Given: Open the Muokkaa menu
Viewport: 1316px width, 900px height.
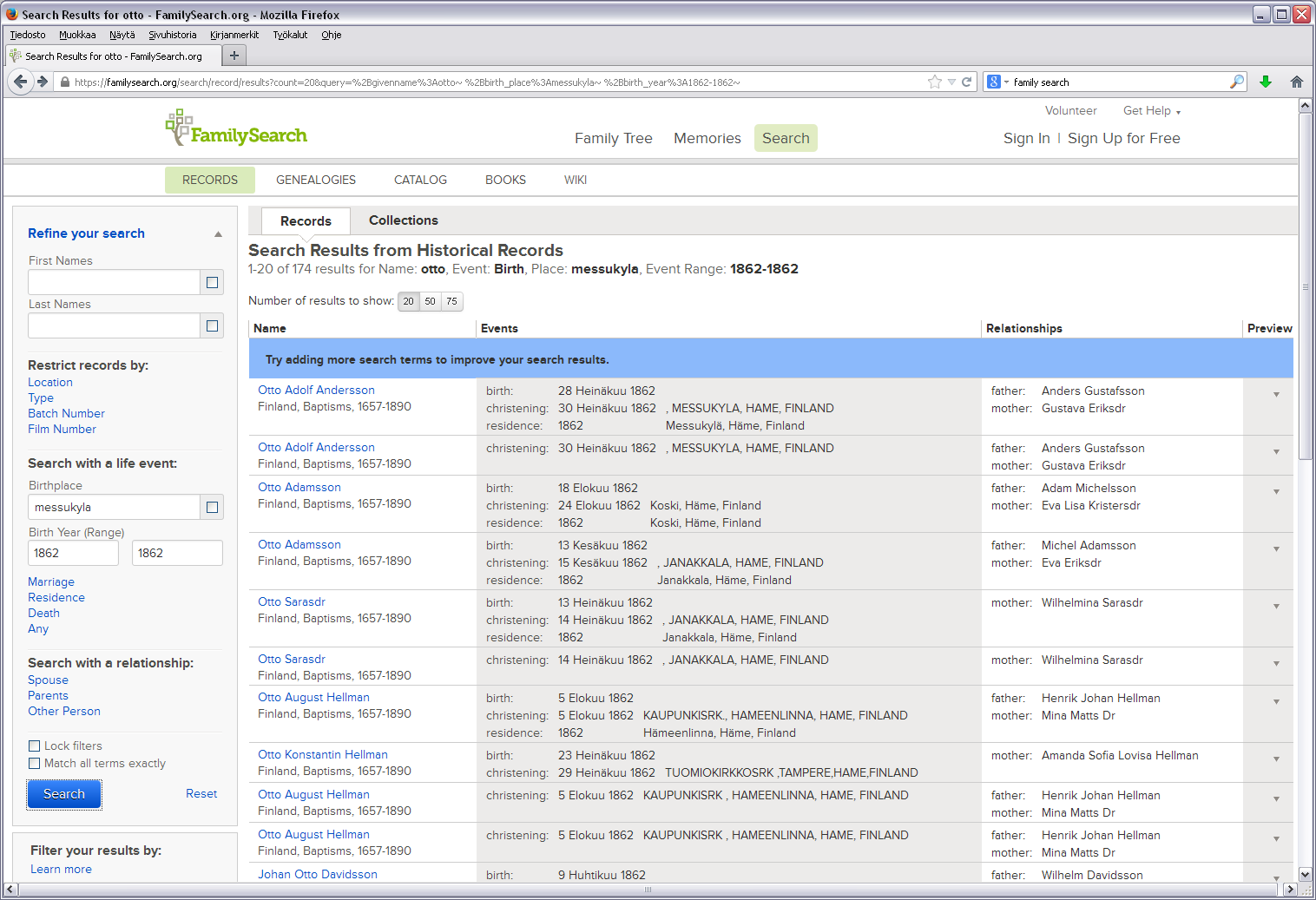Looking at the screenshot, I should tap(77, 35).
